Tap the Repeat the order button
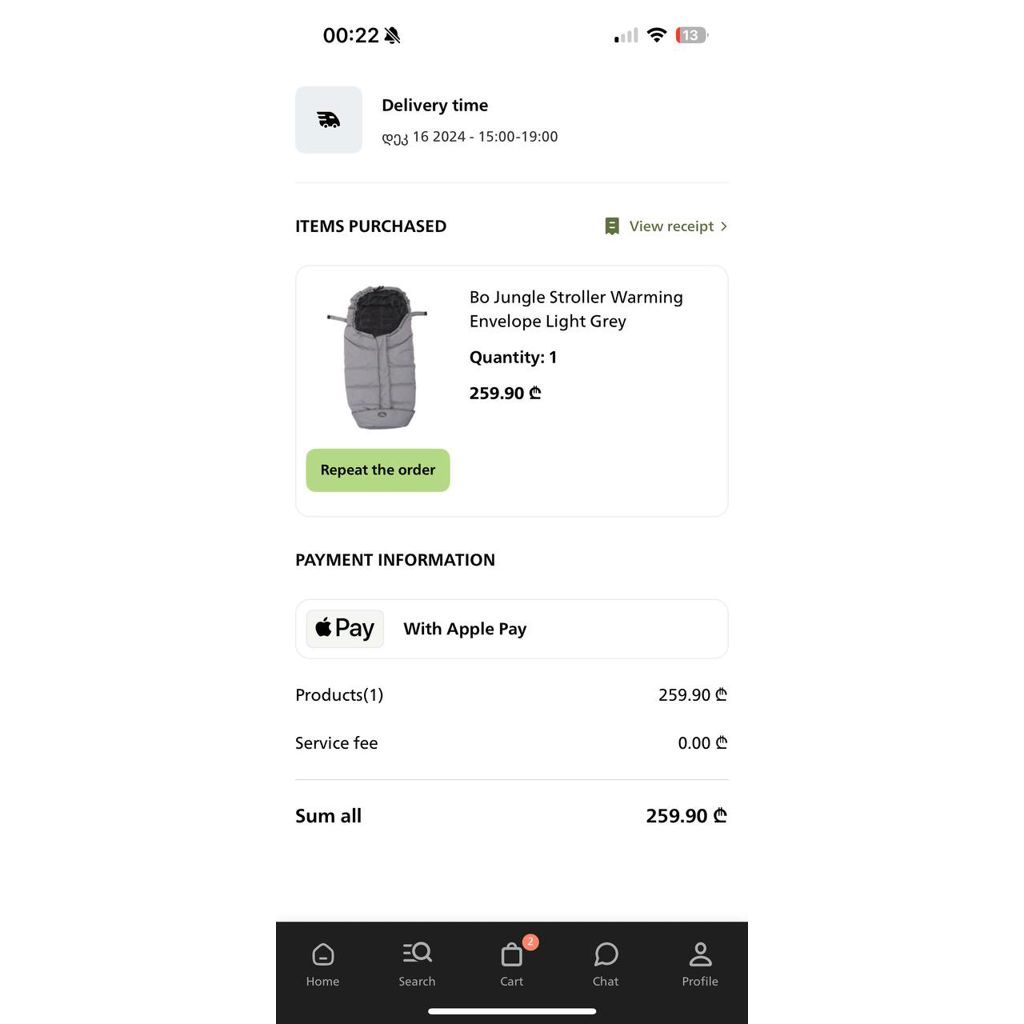Viewport: 1024px width, 1024px height. coord(377,470)
